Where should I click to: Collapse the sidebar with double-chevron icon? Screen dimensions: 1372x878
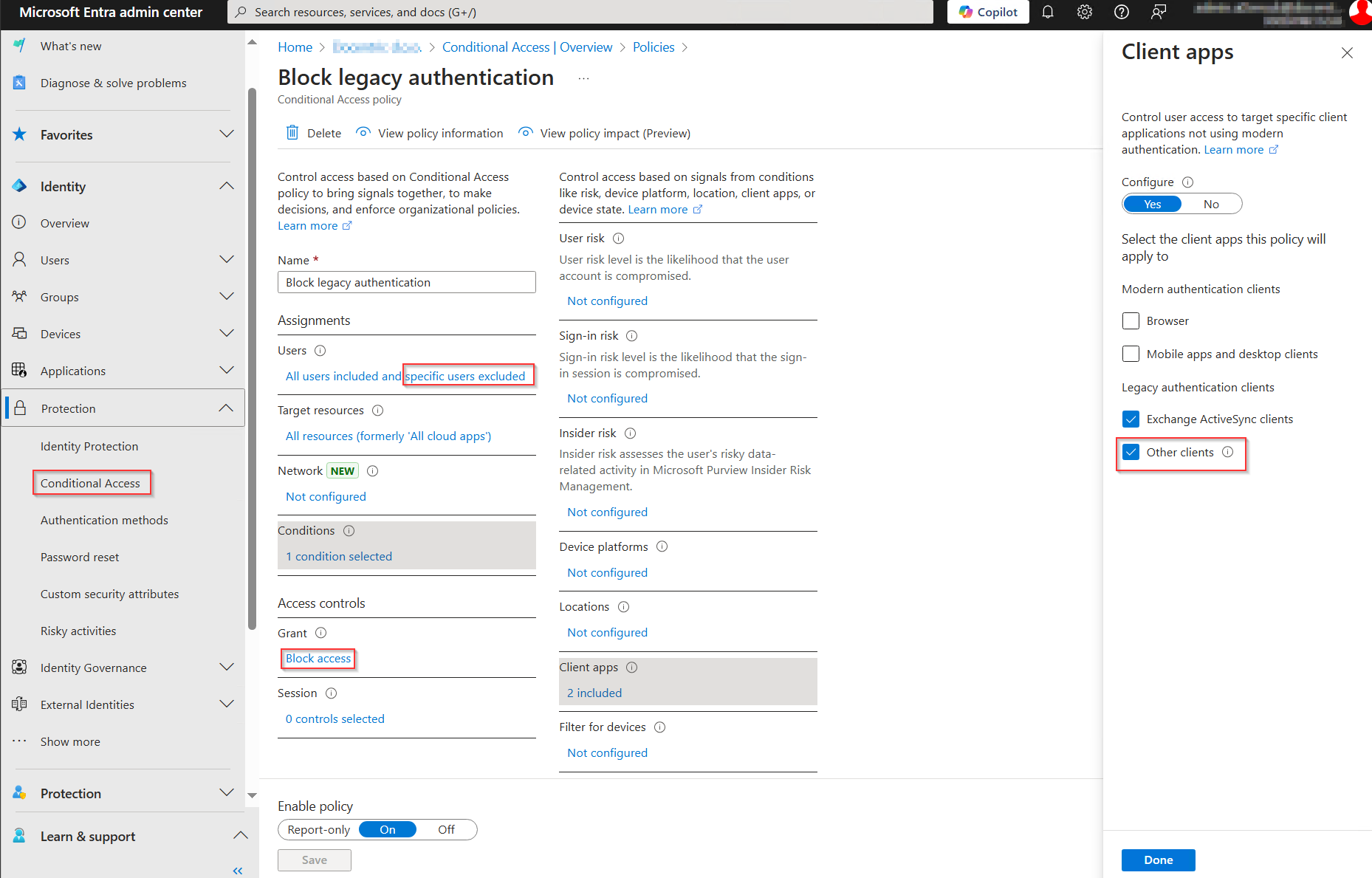238,871
